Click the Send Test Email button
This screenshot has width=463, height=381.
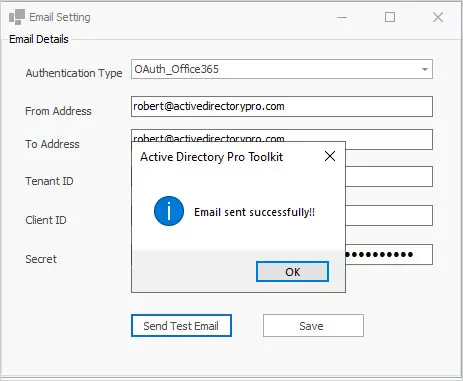pyautogui.click(x=181, y=326)
